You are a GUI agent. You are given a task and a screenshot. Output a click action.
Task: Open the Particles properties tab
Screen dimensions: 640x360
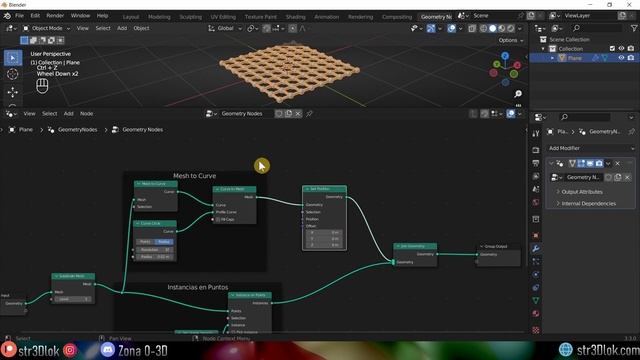tap(536, 261)
